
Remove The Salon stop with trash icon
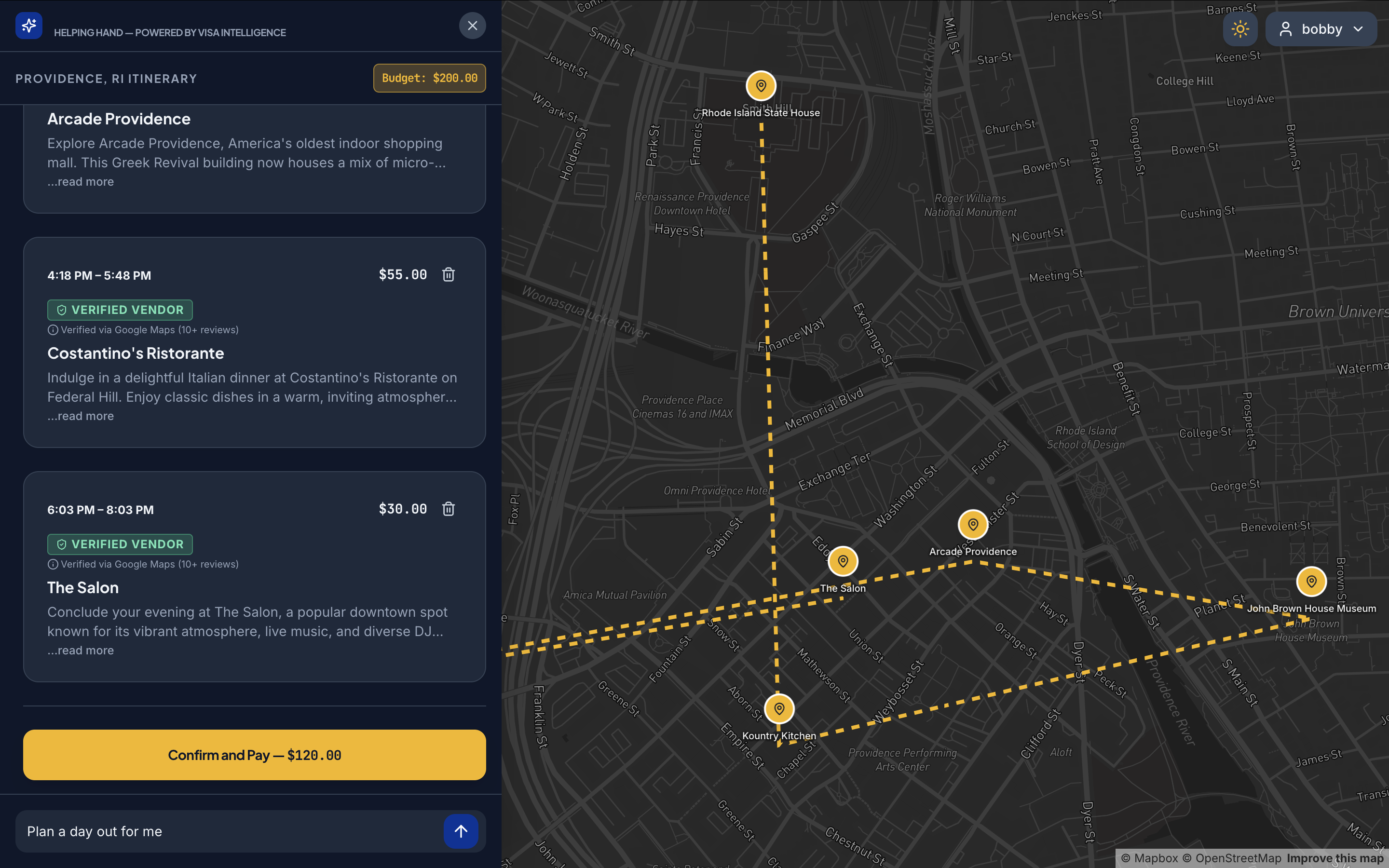pos(448,509)
